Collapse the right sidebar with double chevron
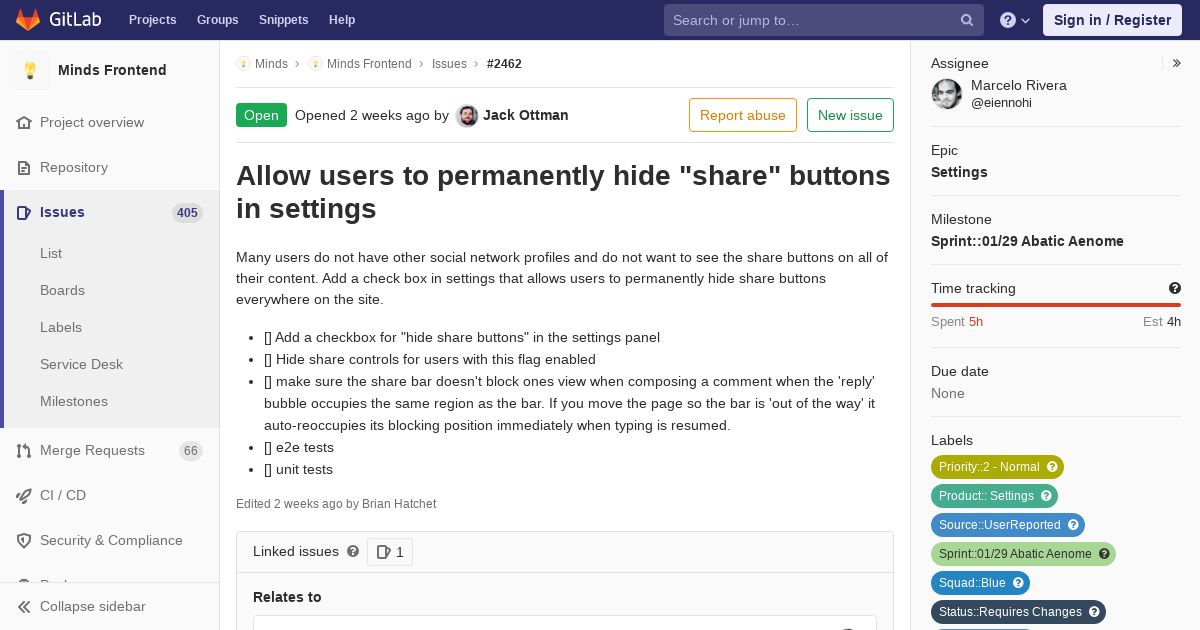 coord(1177,63)
